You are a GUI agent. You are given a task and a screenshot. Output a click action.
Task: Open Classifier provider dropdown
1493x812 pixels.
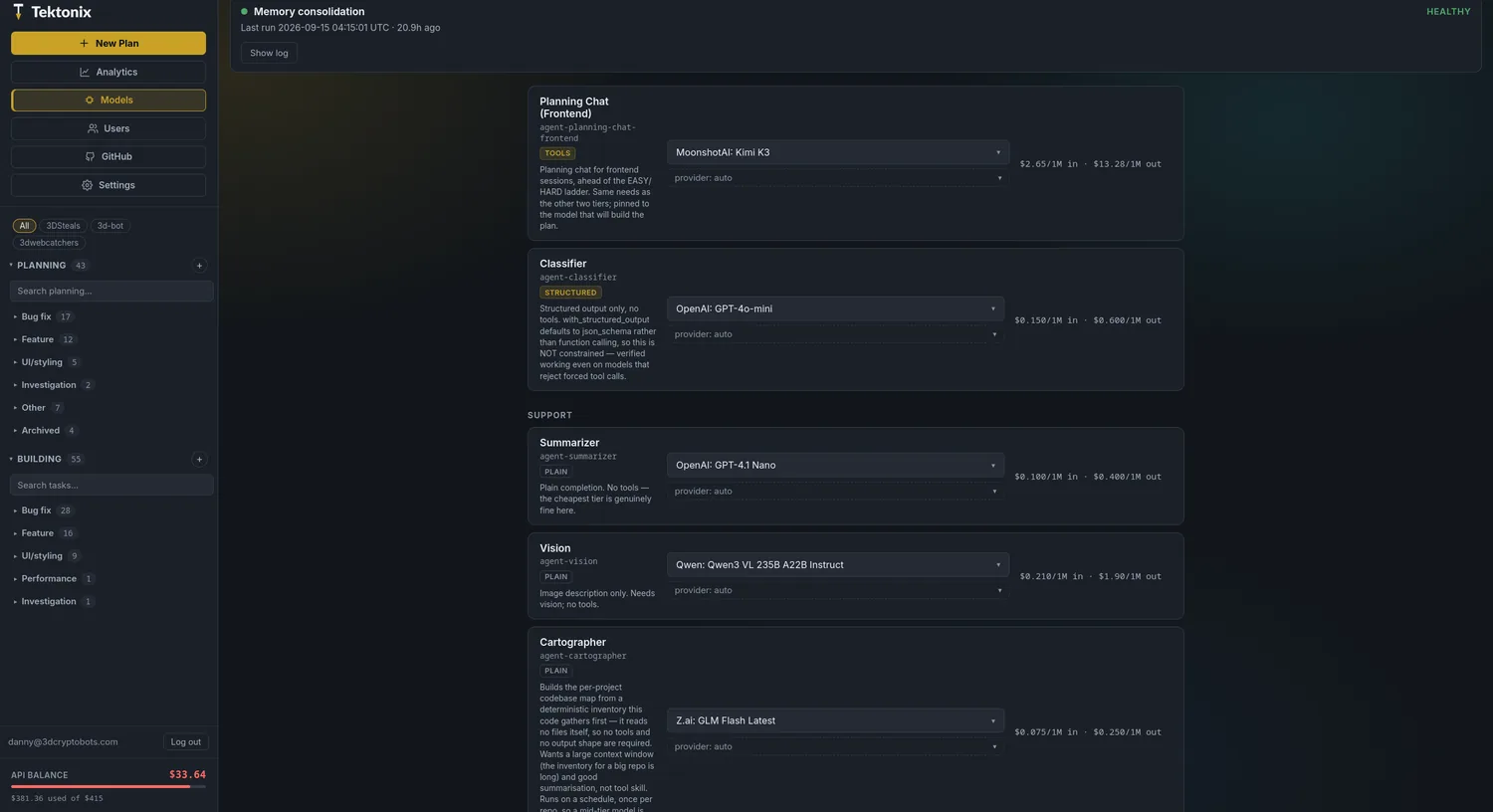[835, 335]
